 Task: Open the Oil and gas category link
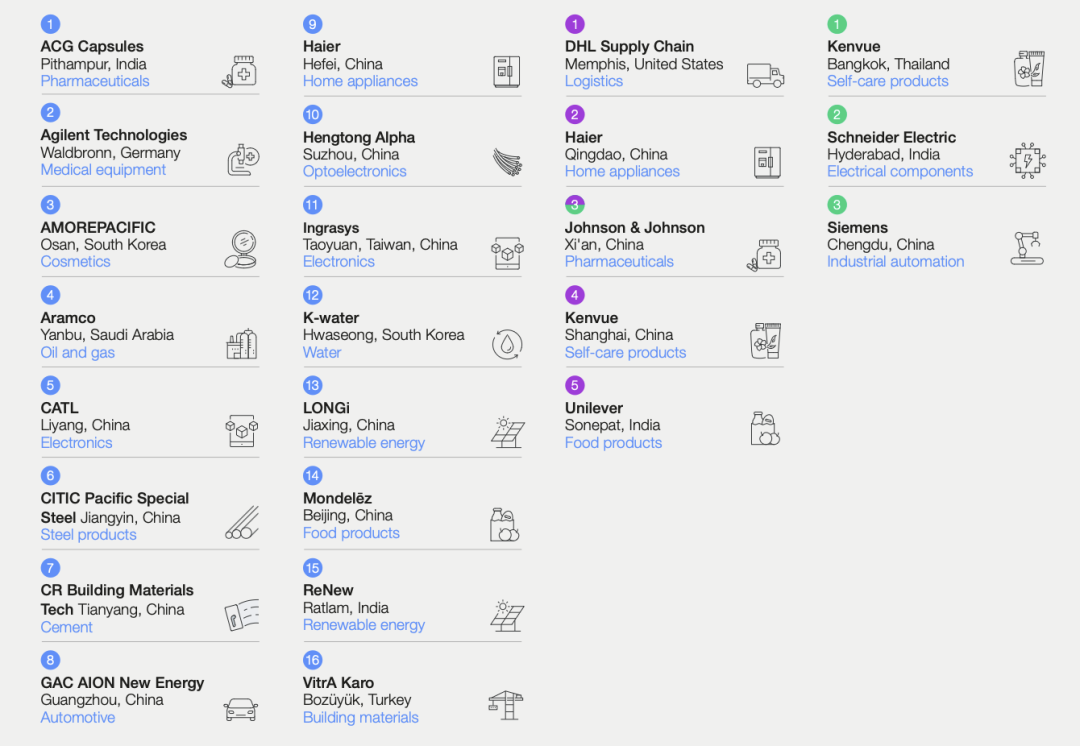click(78, 352)
